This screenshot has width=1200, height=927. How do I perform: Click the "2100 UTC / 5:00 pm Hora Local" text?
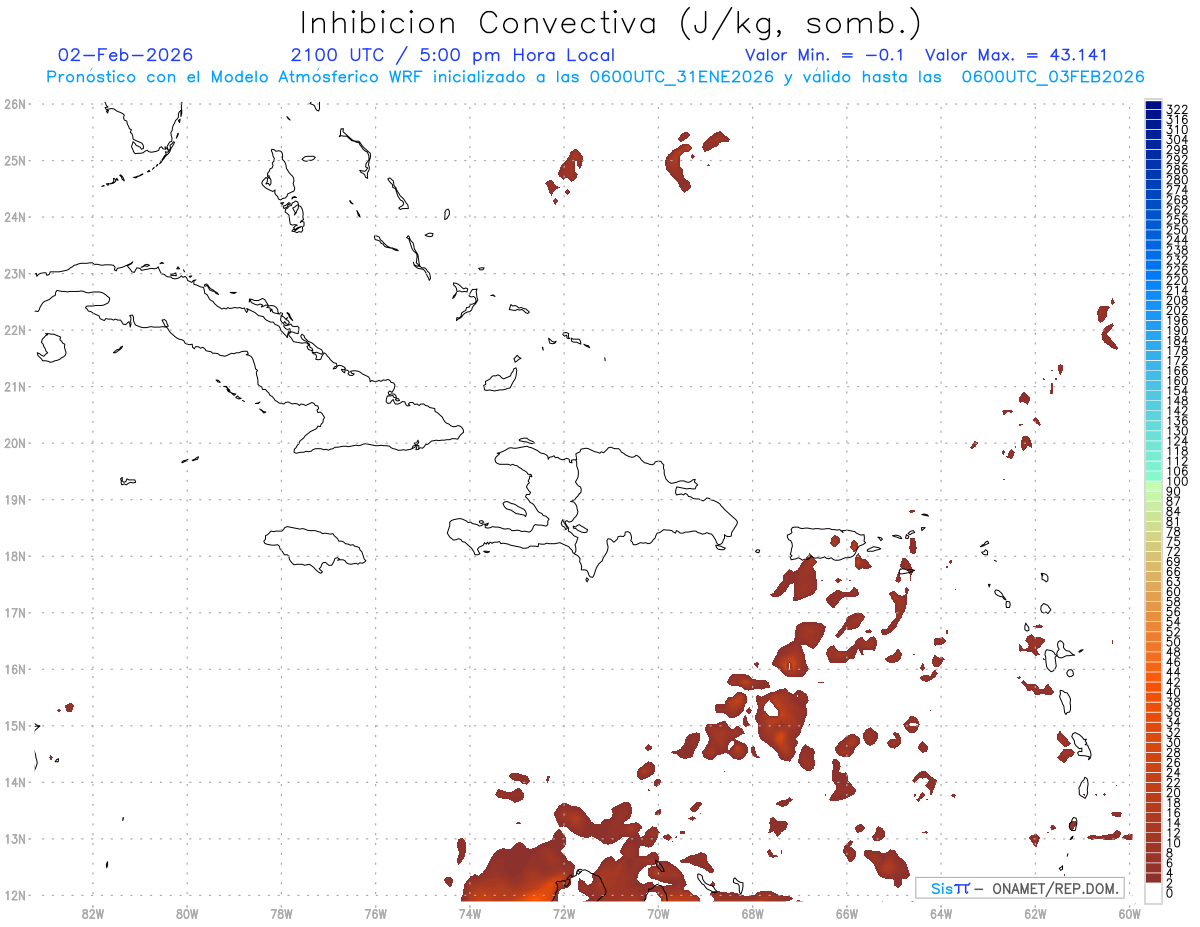click(453, 55)
